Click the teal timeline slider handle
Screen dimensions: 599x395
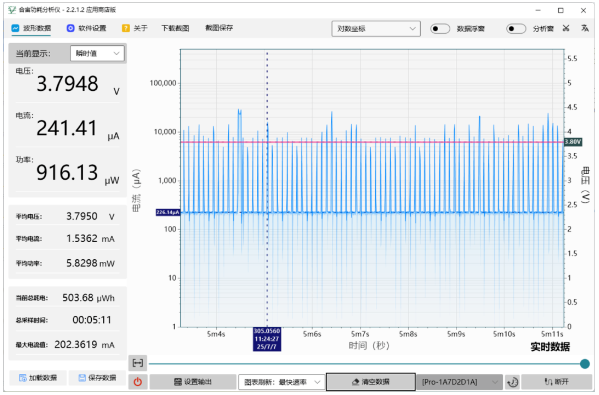584,364
